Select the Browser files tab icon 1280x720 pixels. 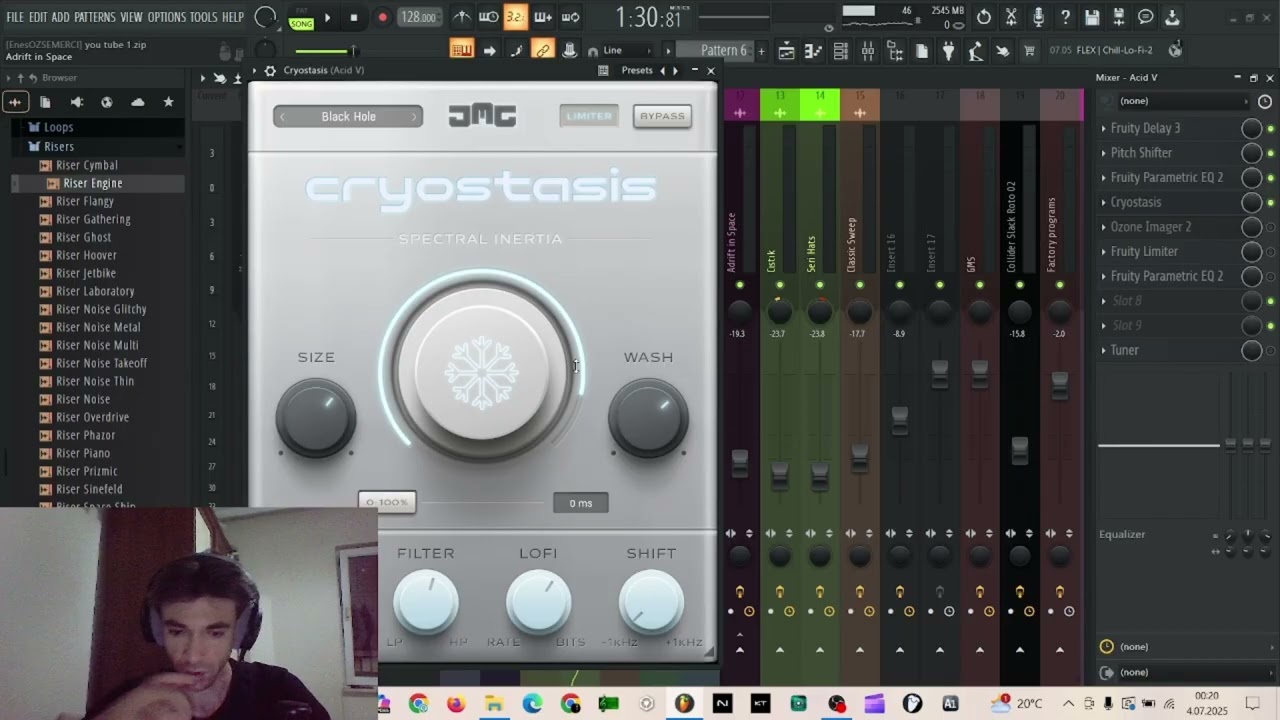(45, 102)
